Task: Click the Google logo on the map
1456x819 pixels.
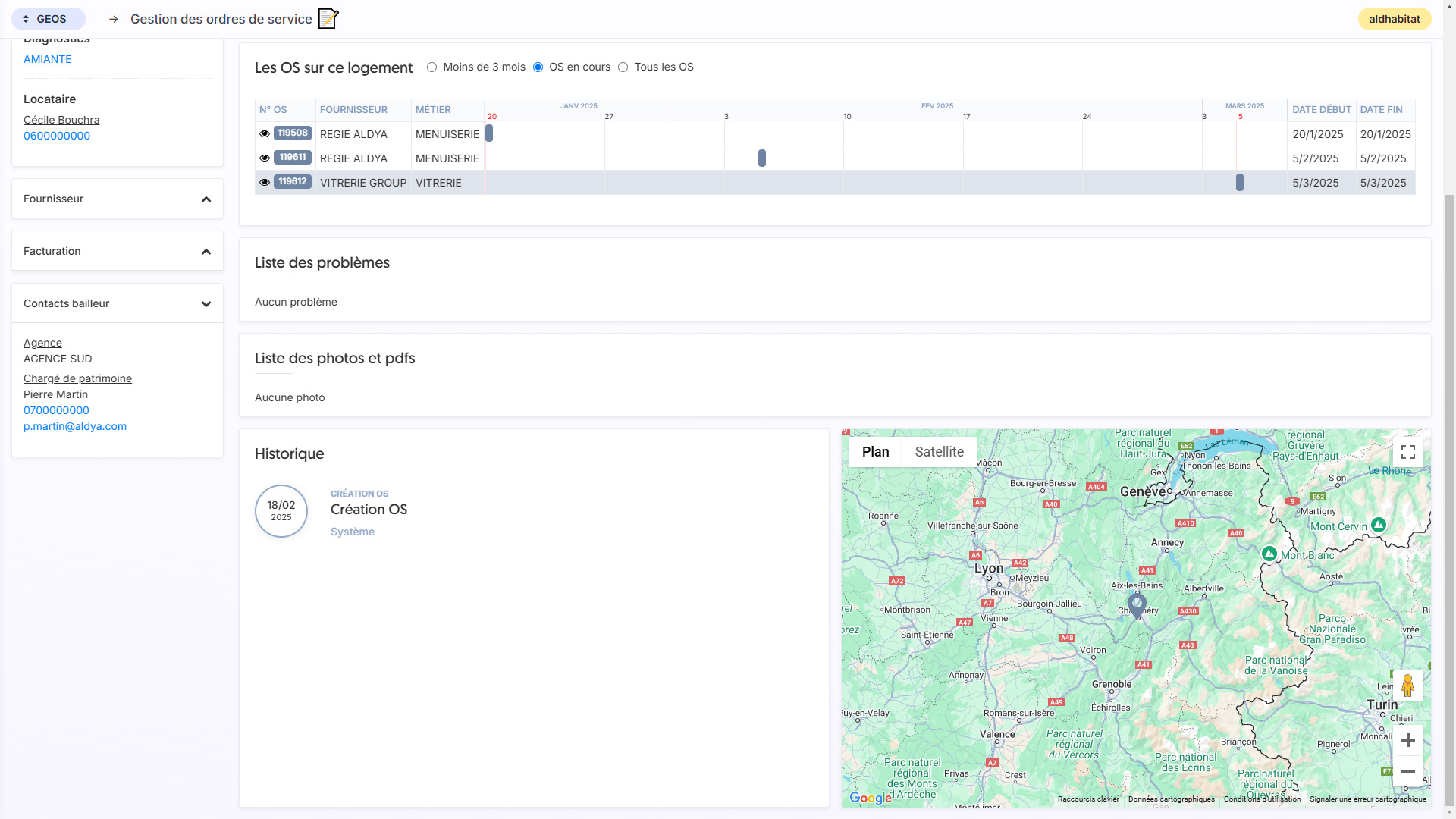Action: (x=871, y=798)
